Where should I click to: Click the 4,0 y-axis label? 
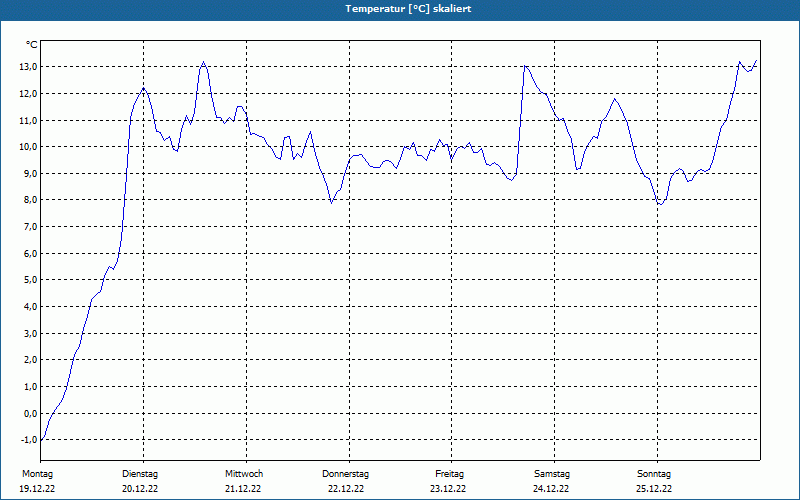(x=30, y=307)
